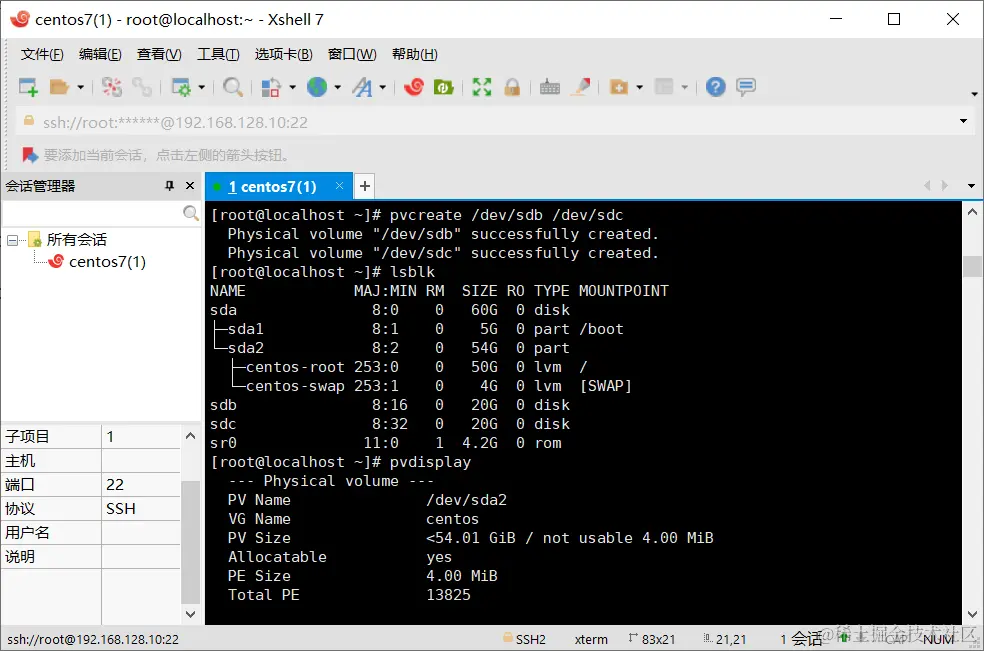The height and width of the screenshot is (651, 984).
Task: Click the greyed layout pane icon
Action: coord(664,87)
